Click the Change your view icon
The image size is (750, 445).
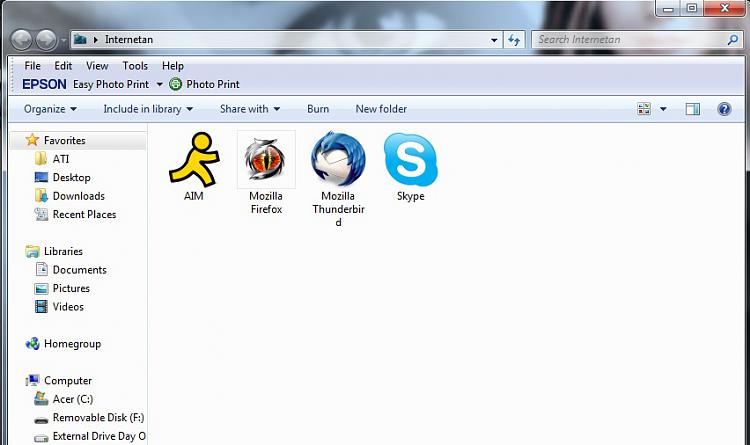(644, 109)
